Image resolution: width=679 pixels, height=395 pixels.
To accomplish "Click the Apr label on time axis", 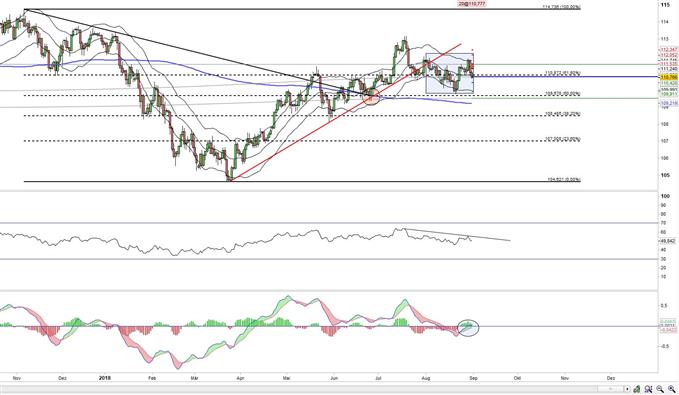I will tap(240, 378).
